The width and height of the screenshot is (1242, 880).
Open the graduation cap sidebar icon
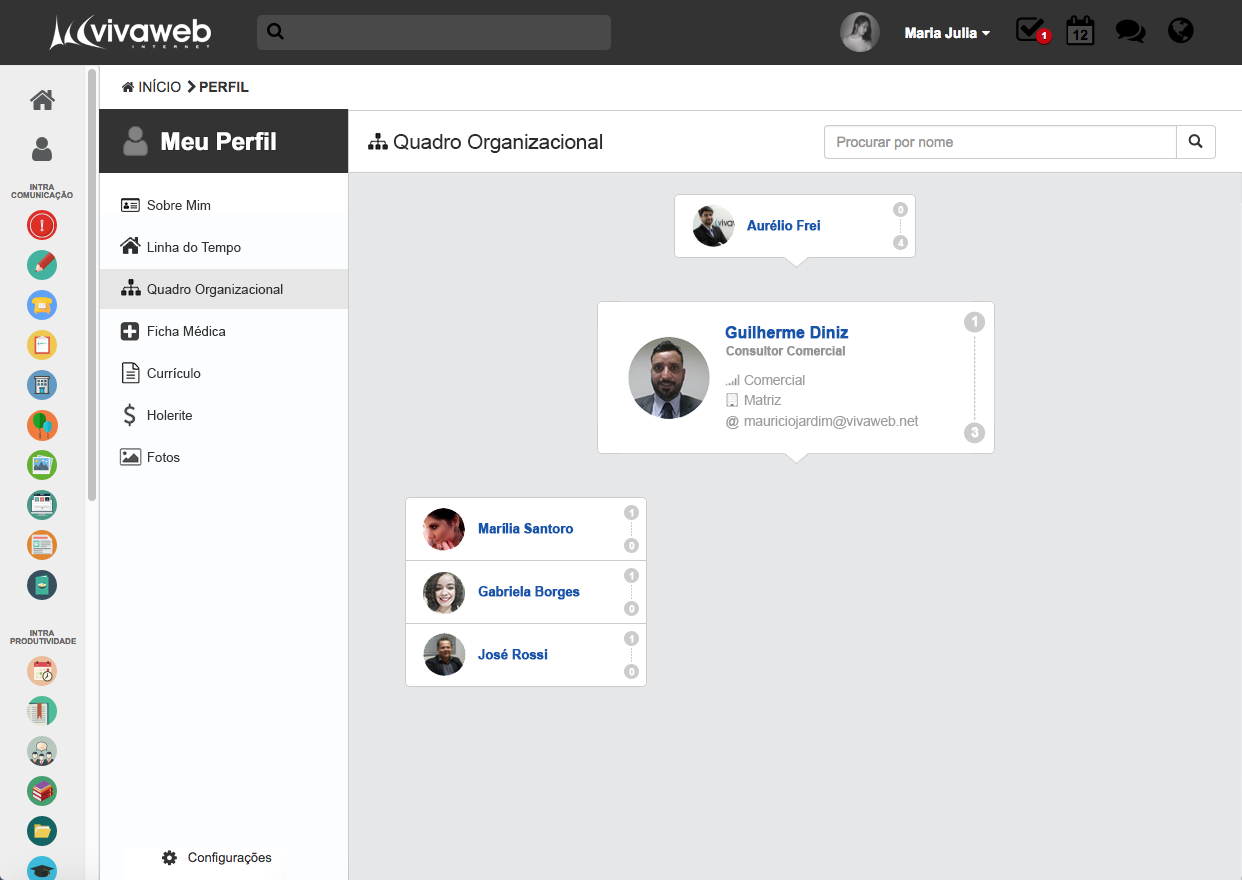pyautogui.click(x=42, y=869)
